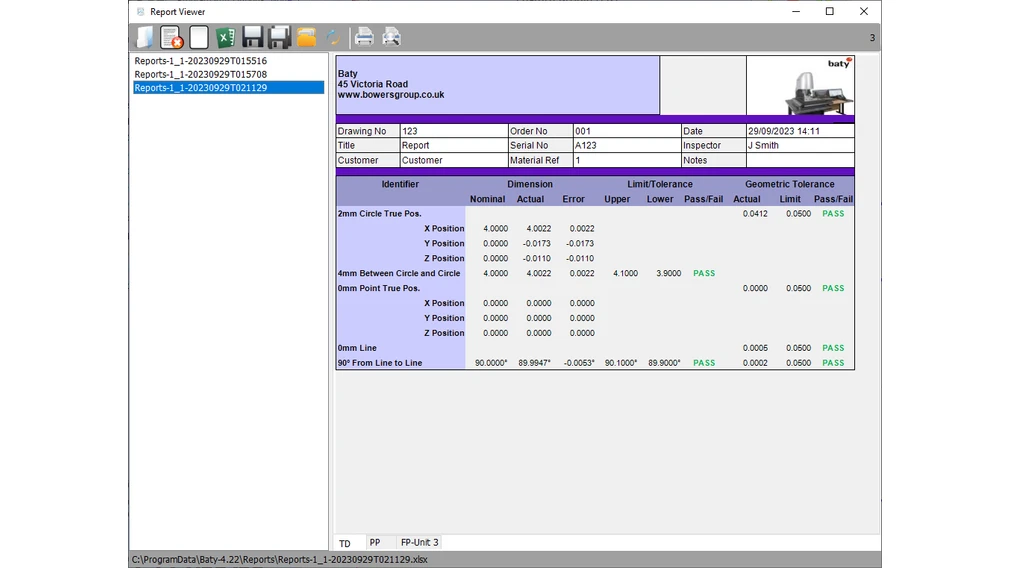Print the report with the printer icon
The image size is (1010, 568).
(364, 37)
